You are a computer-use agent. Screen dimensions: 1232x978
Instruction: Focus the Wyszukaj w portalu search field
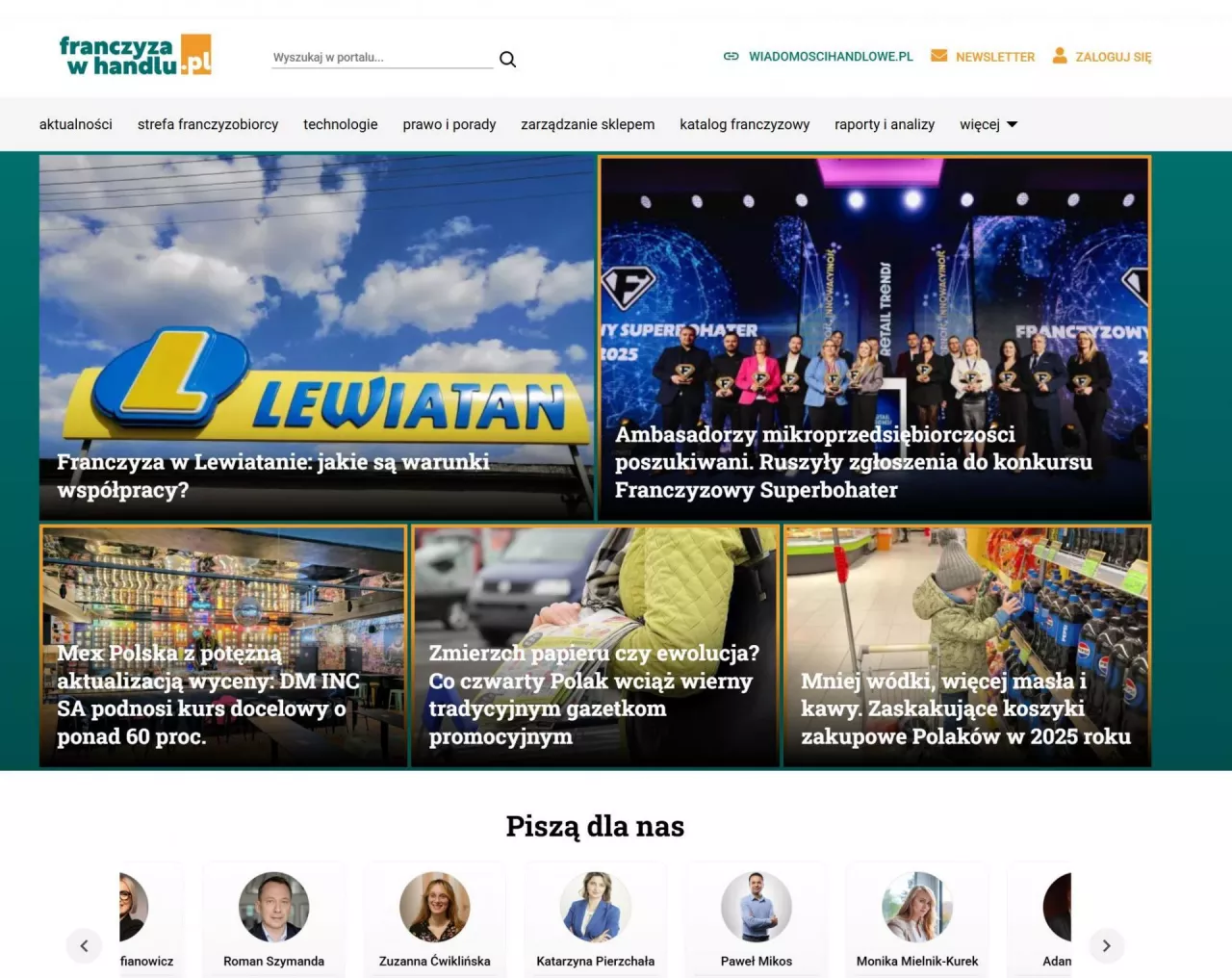382,58
